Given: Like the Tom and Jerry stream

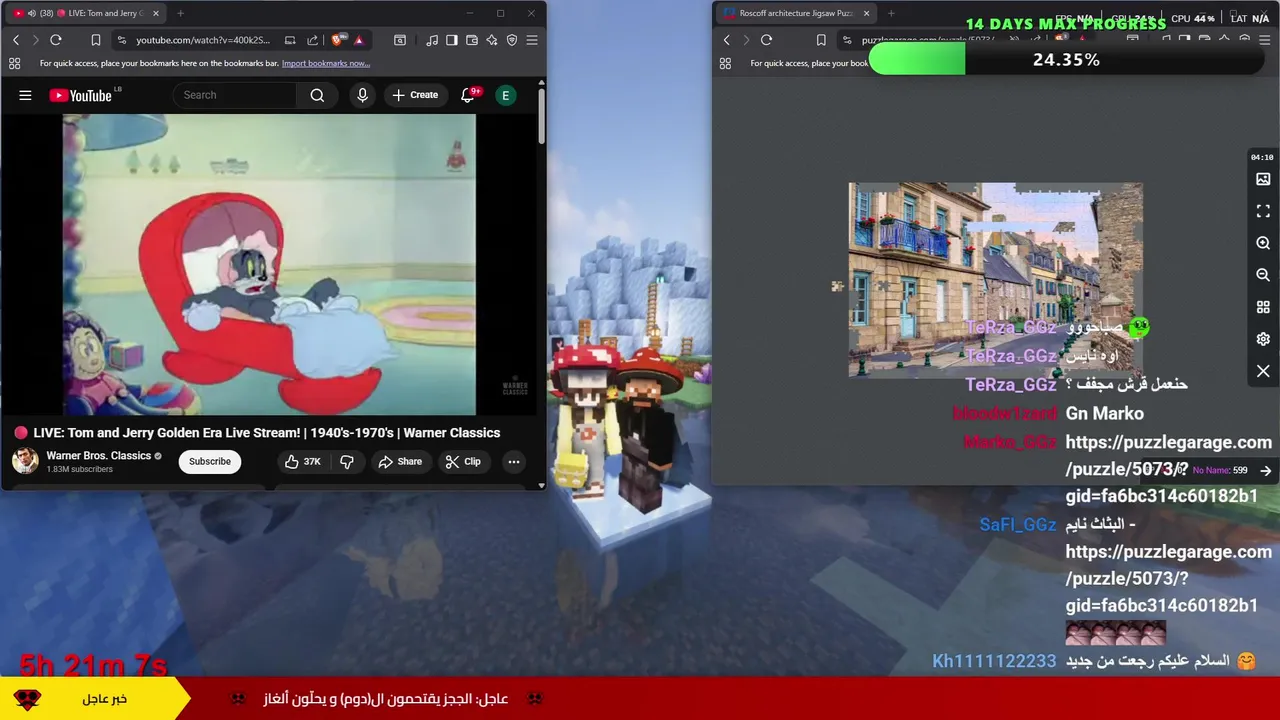Looking at the screenshot, I should pyautogui.click(x=302, y=461).
